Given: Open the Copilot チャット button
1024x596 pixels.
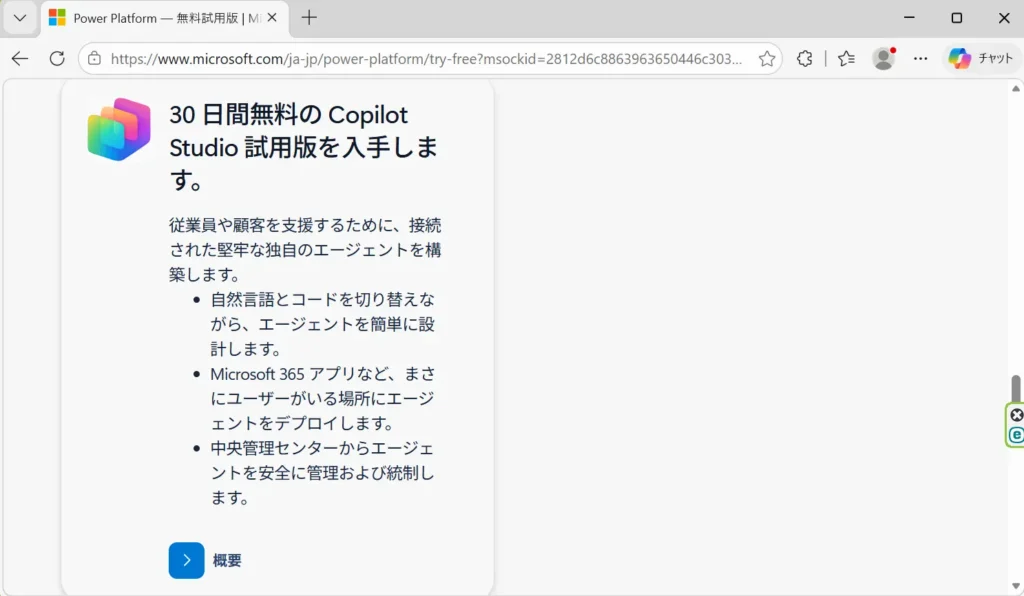Looking at the screenshot, I should point(980,59).
